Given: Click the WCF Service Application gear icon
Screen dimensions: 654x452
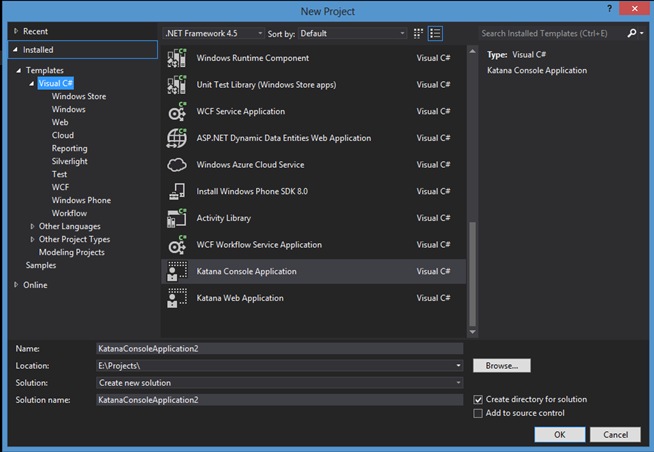Looking at the screenshot, I should (177, 111).
